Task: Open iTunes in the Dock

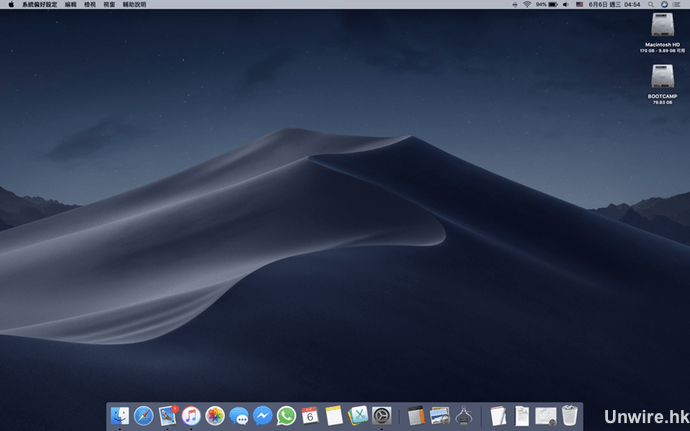Action: click(x=191, y=416)
